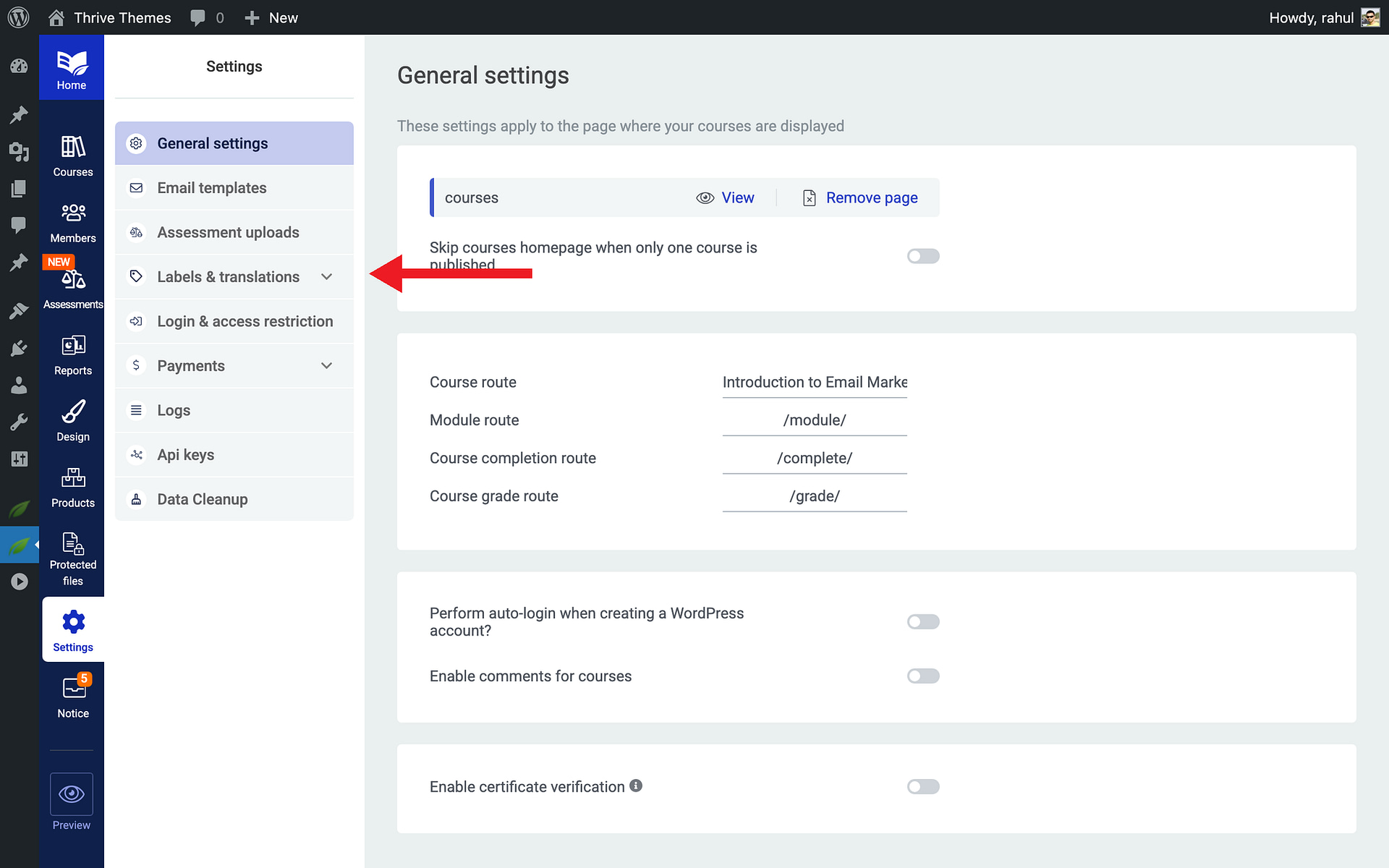Edit the Module route input field
The height and width of the screenshot is (868, 1389).
tap(815, 420)
